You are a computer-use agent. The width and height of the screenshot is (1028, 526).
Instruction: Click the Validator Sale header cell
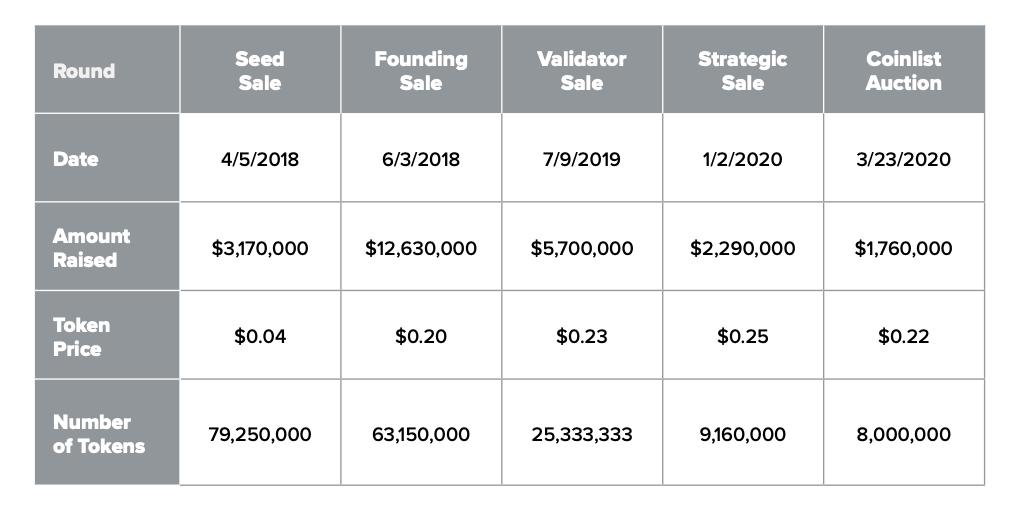pos(582,71)
